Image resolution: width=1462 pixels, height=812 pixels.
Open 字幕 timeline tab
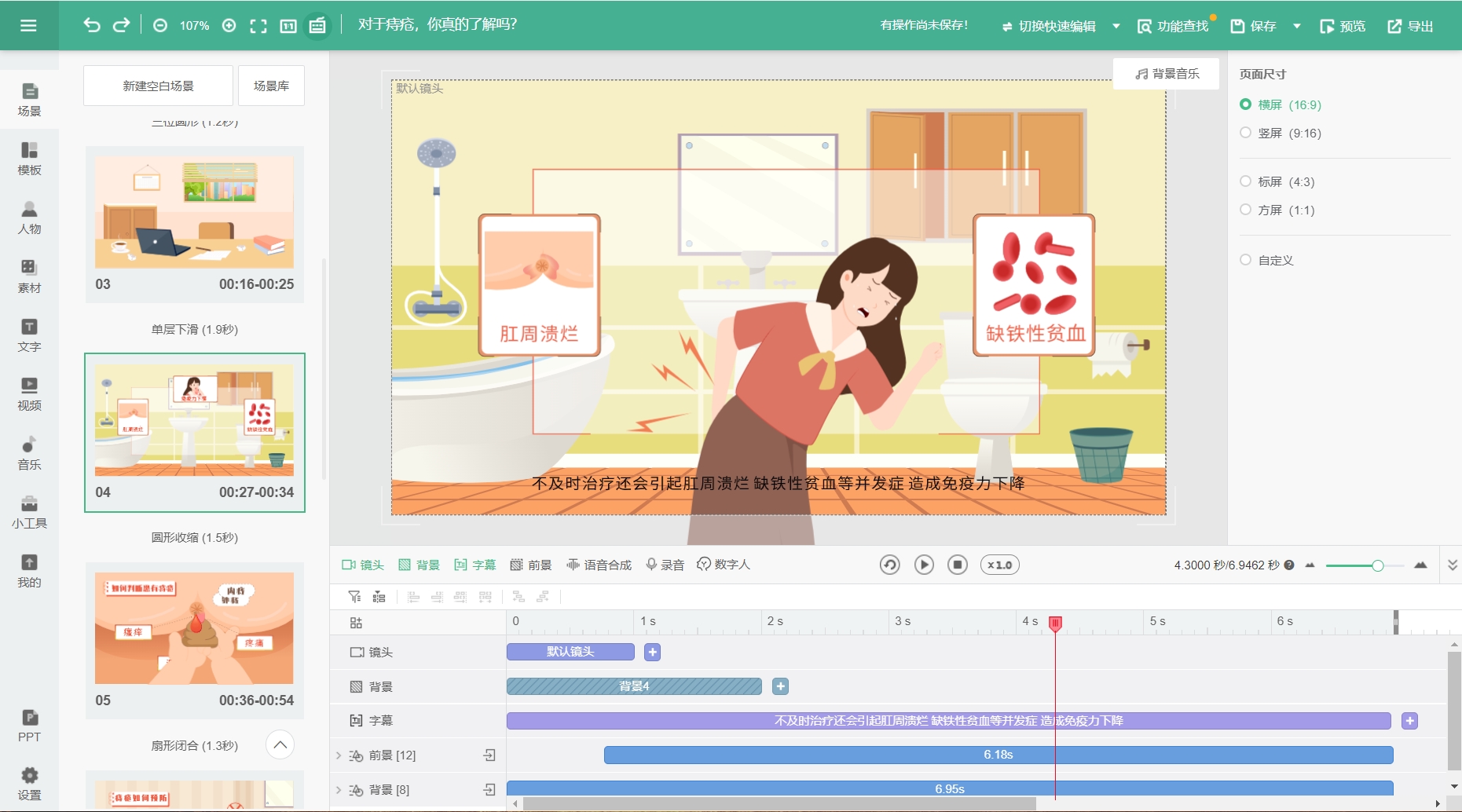475,565
